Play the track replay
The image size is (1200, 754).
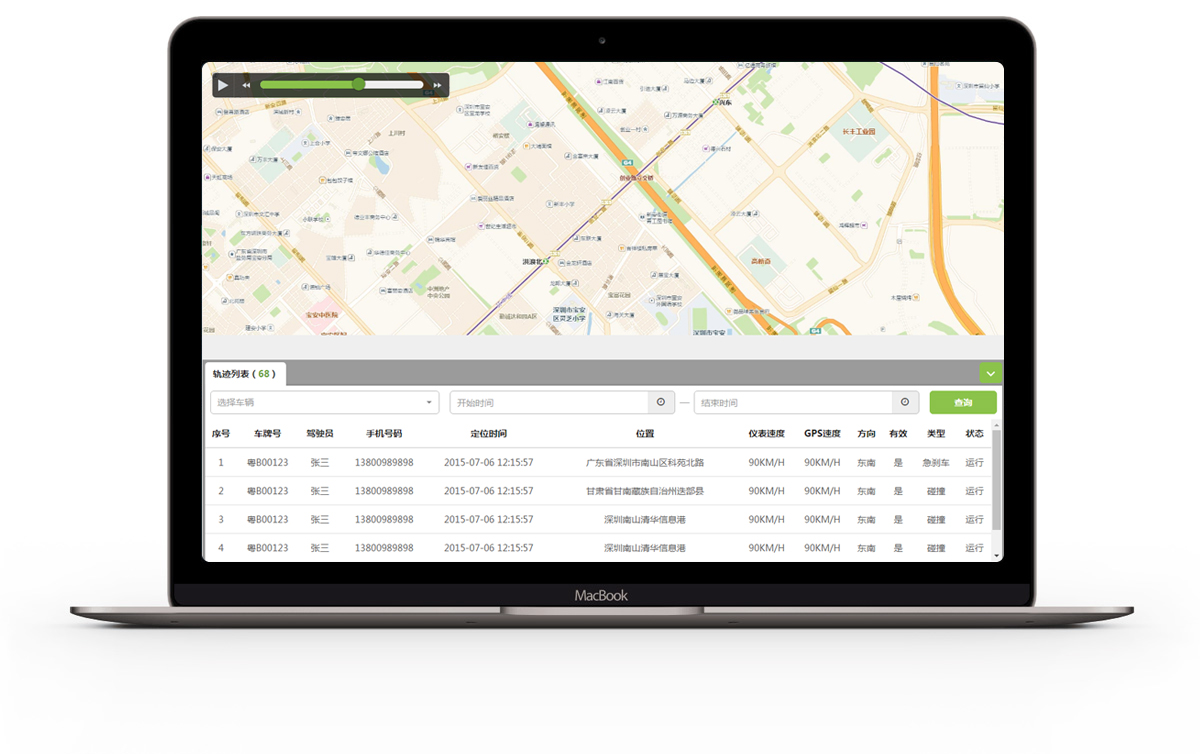pyautogui.click(x=223, y=85)
